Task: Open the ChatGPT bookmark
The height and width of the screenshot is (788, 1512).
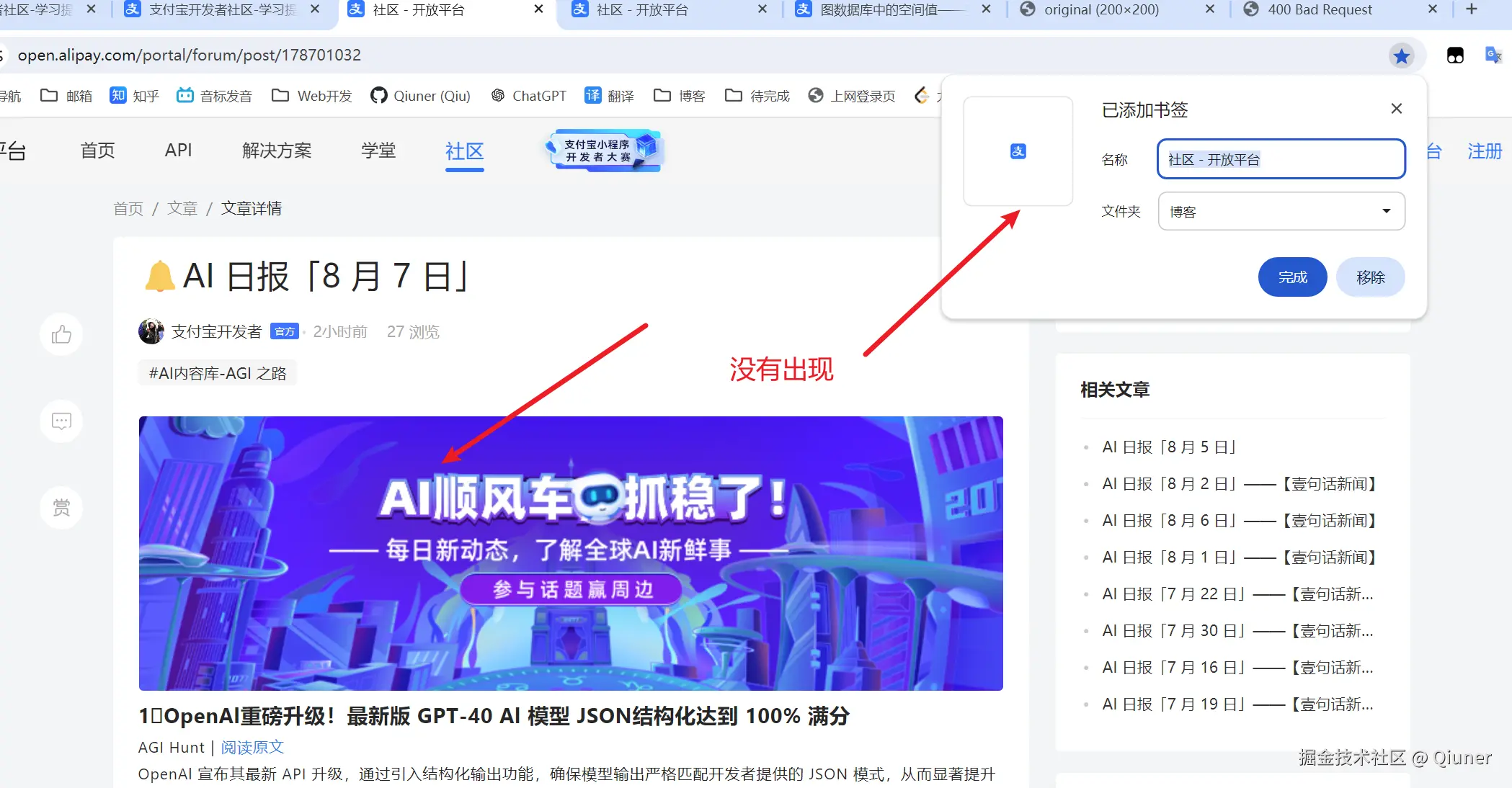Action: tap(528, 96)
